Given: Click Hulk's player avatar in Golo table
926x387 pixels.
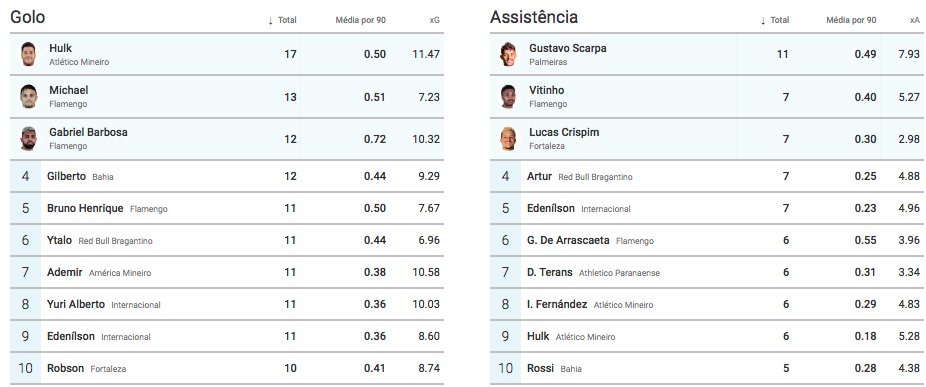Looking at the screenshot, I should point(28,54).
